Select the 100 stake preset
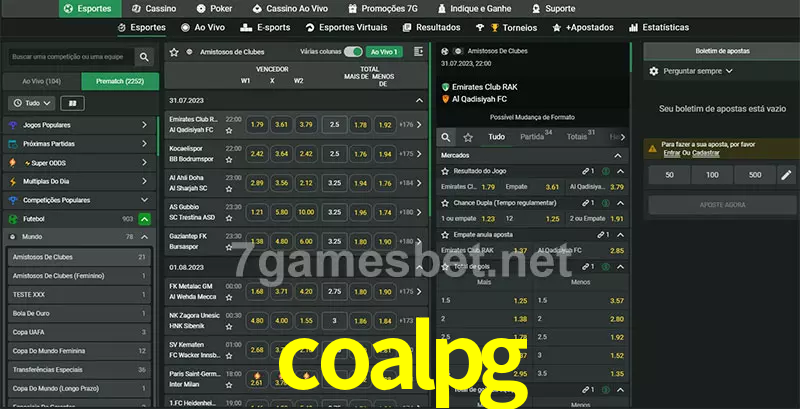 coord(712,175)
